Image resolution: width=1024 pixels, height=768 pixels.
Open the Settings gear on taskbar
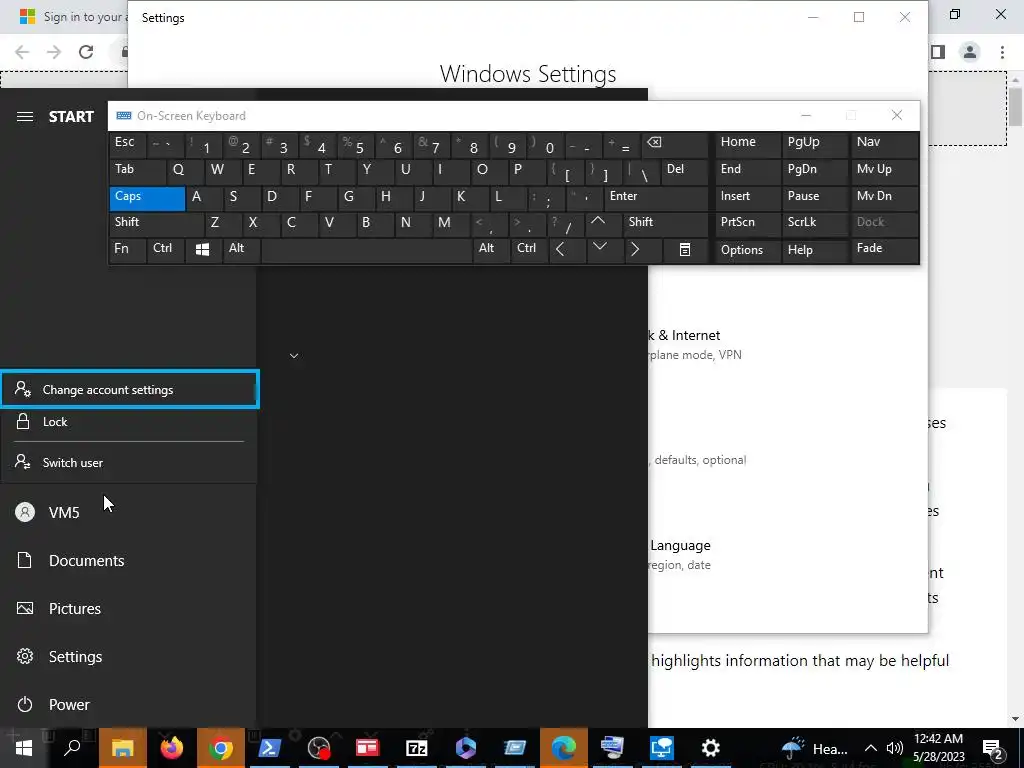[711, 748]
